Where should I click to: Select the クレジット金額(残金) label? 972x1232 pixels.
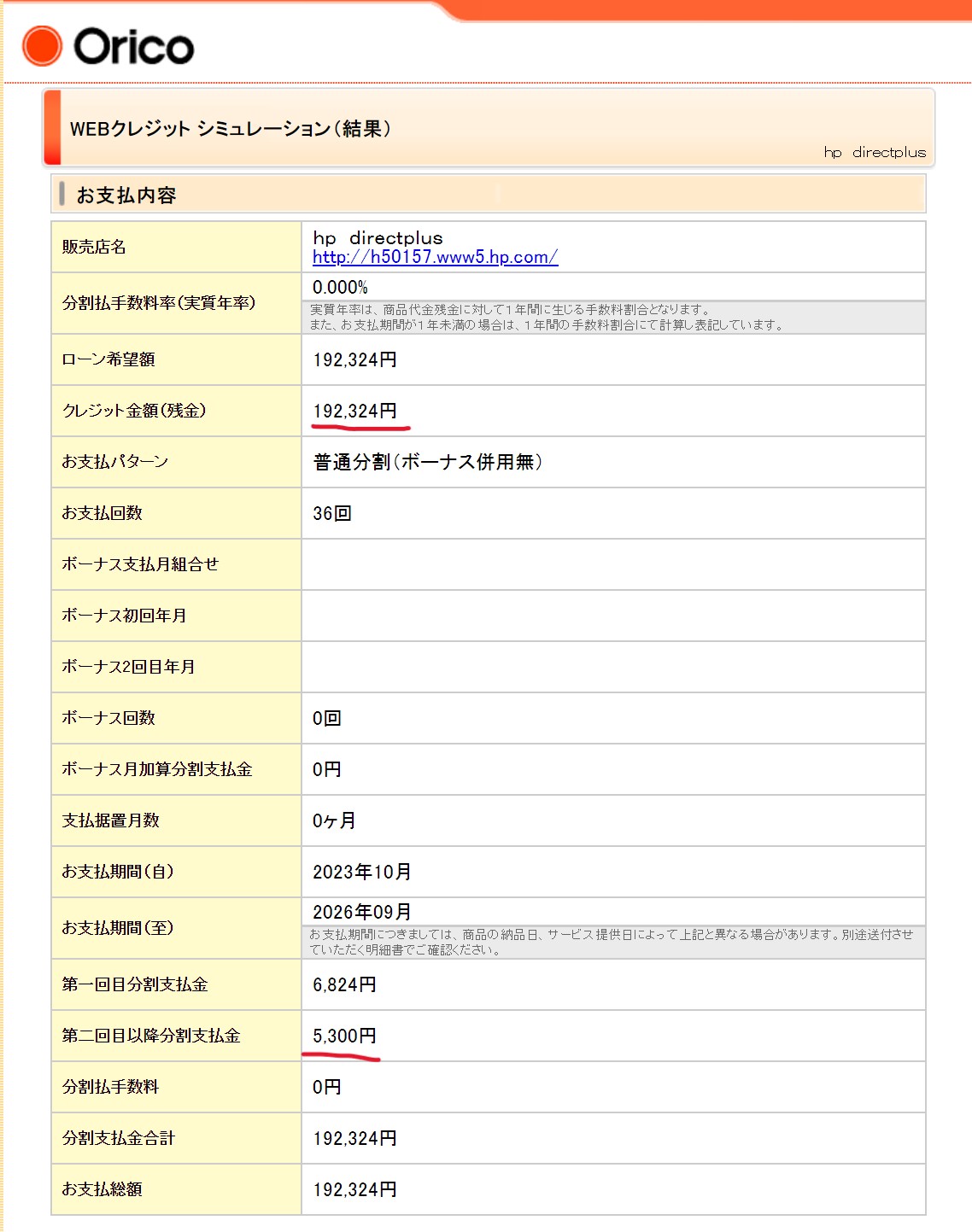point(134,411)
